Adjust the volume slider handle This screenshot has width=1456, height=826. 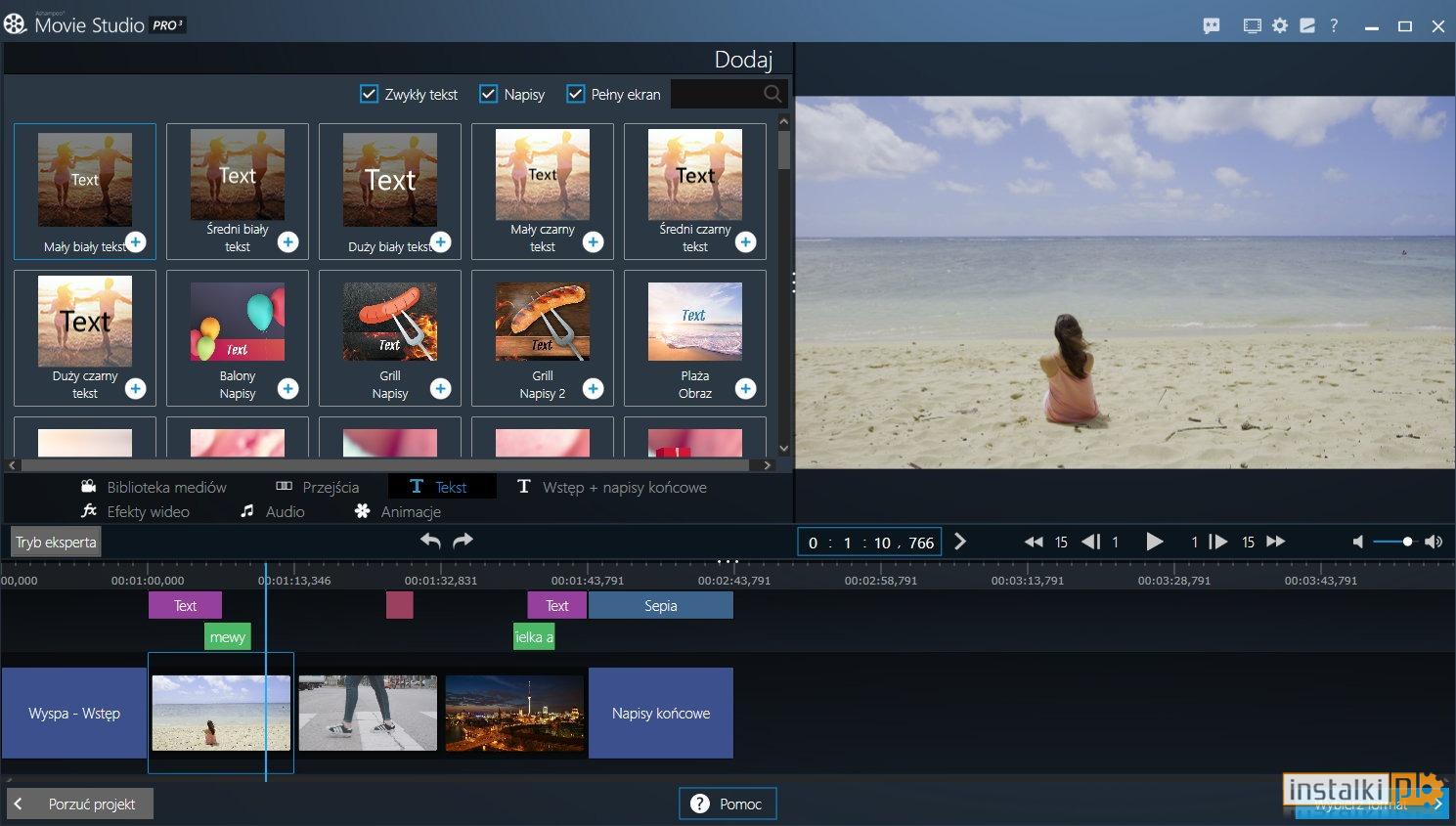[1407, 542]
